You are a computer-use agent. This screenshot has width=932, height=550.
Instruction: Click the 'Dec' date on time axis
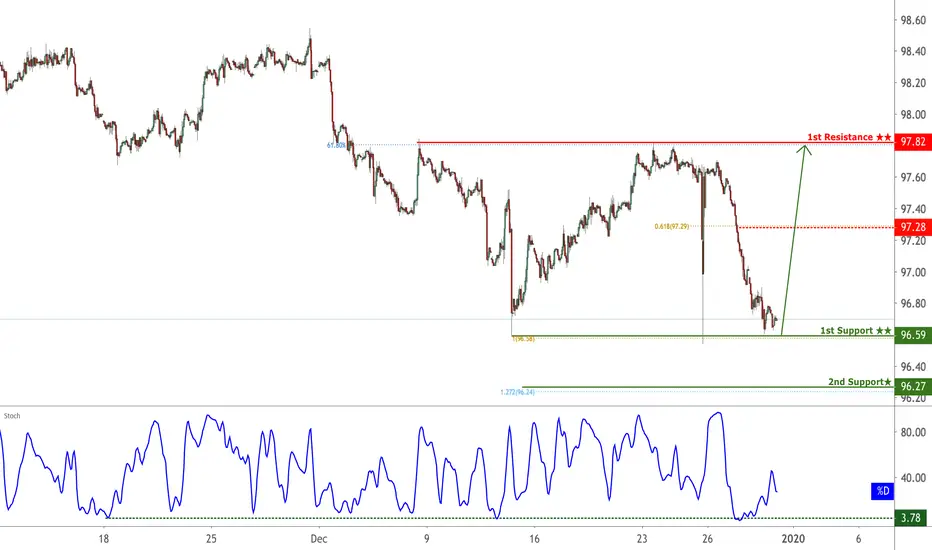(319, 539)
